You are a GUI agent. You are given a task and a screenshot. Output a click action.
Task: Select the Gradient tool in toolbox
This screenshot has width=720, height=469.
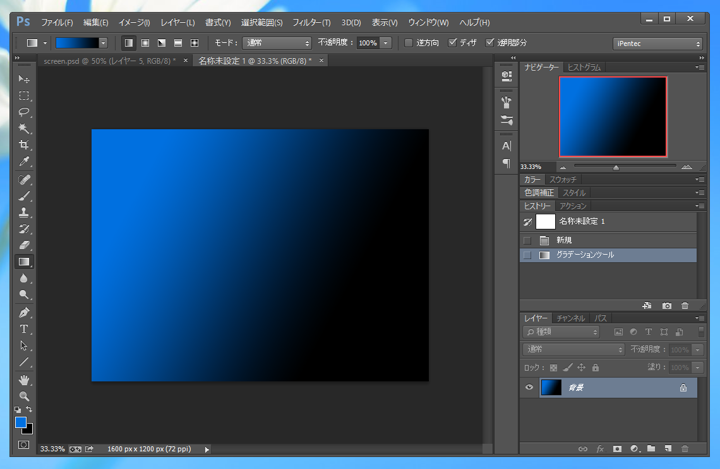(x=24, y=262)
